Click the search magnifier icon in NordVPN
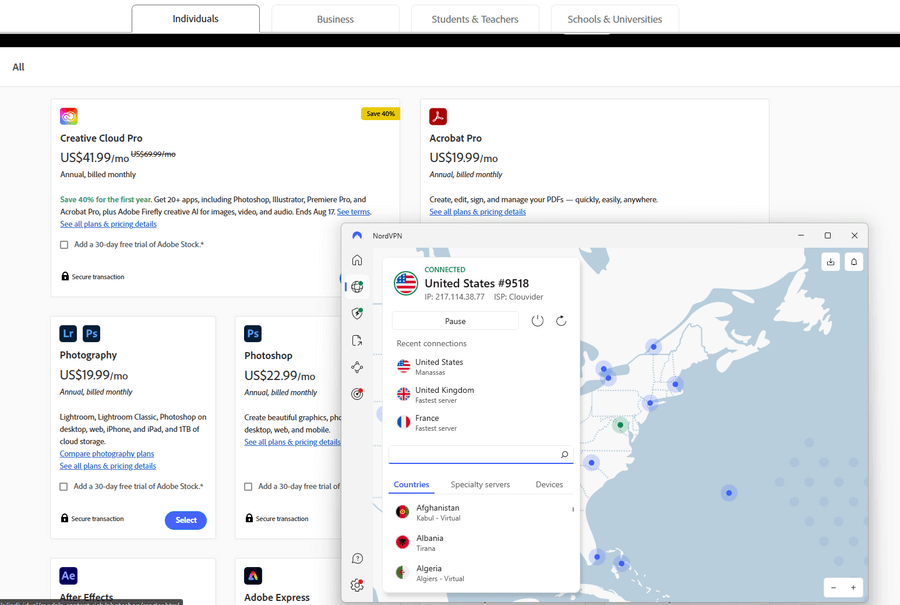Viewport: 900px width, 605px height. click(565, 455)
